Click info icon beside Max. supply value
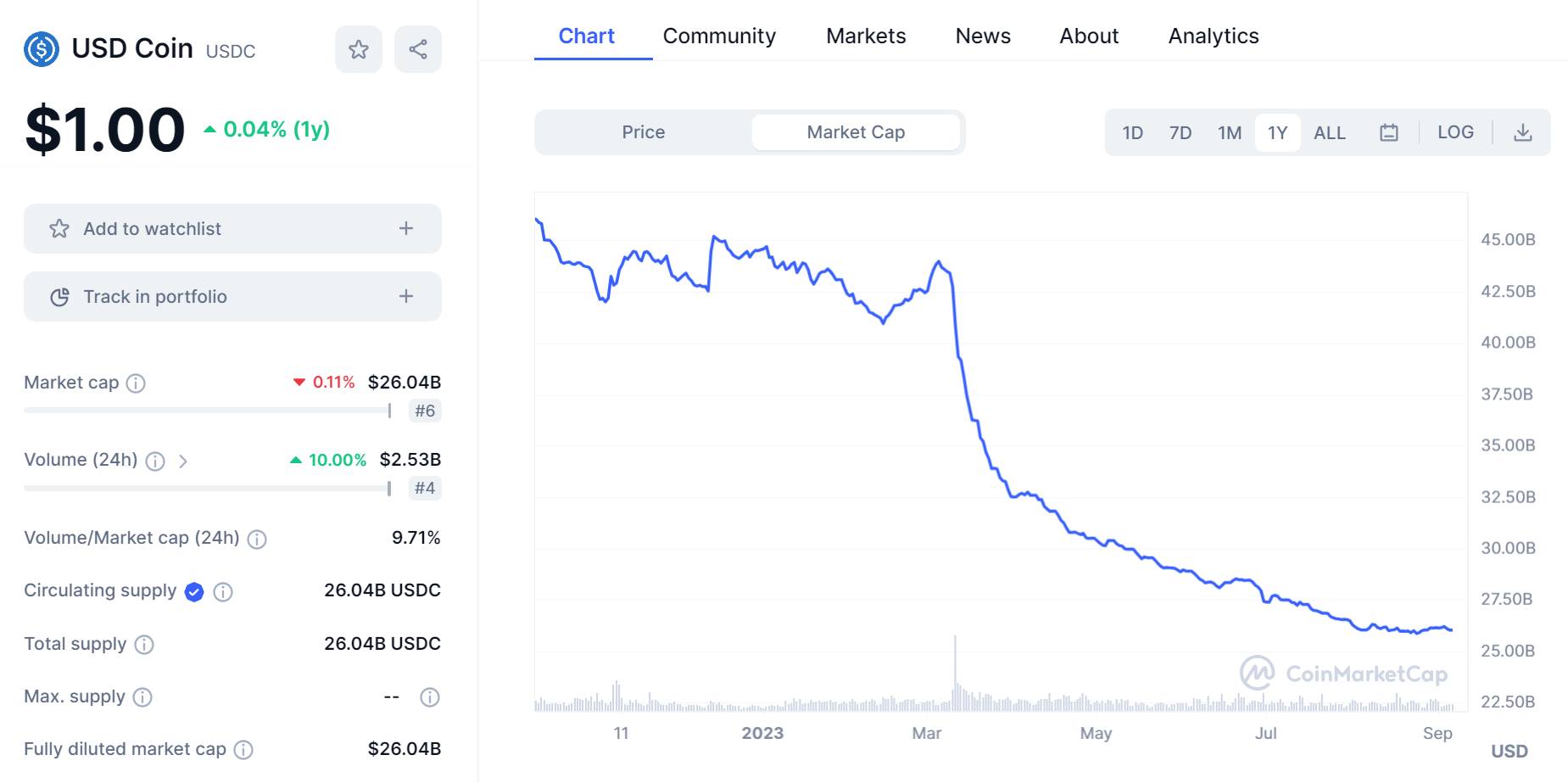The width and height of the screenshot is (1568, 783). [x=430, y=697]
